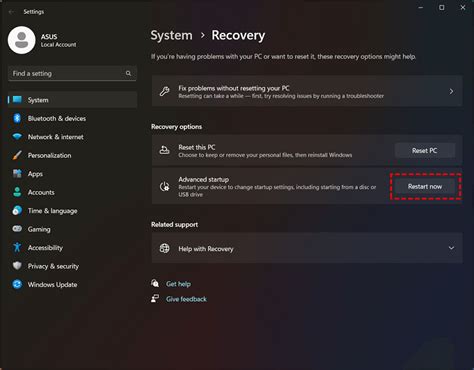This screenshot has width=474, height=370.
Task: Click the Help with Recovery label
Action: [x=206, y=249]
